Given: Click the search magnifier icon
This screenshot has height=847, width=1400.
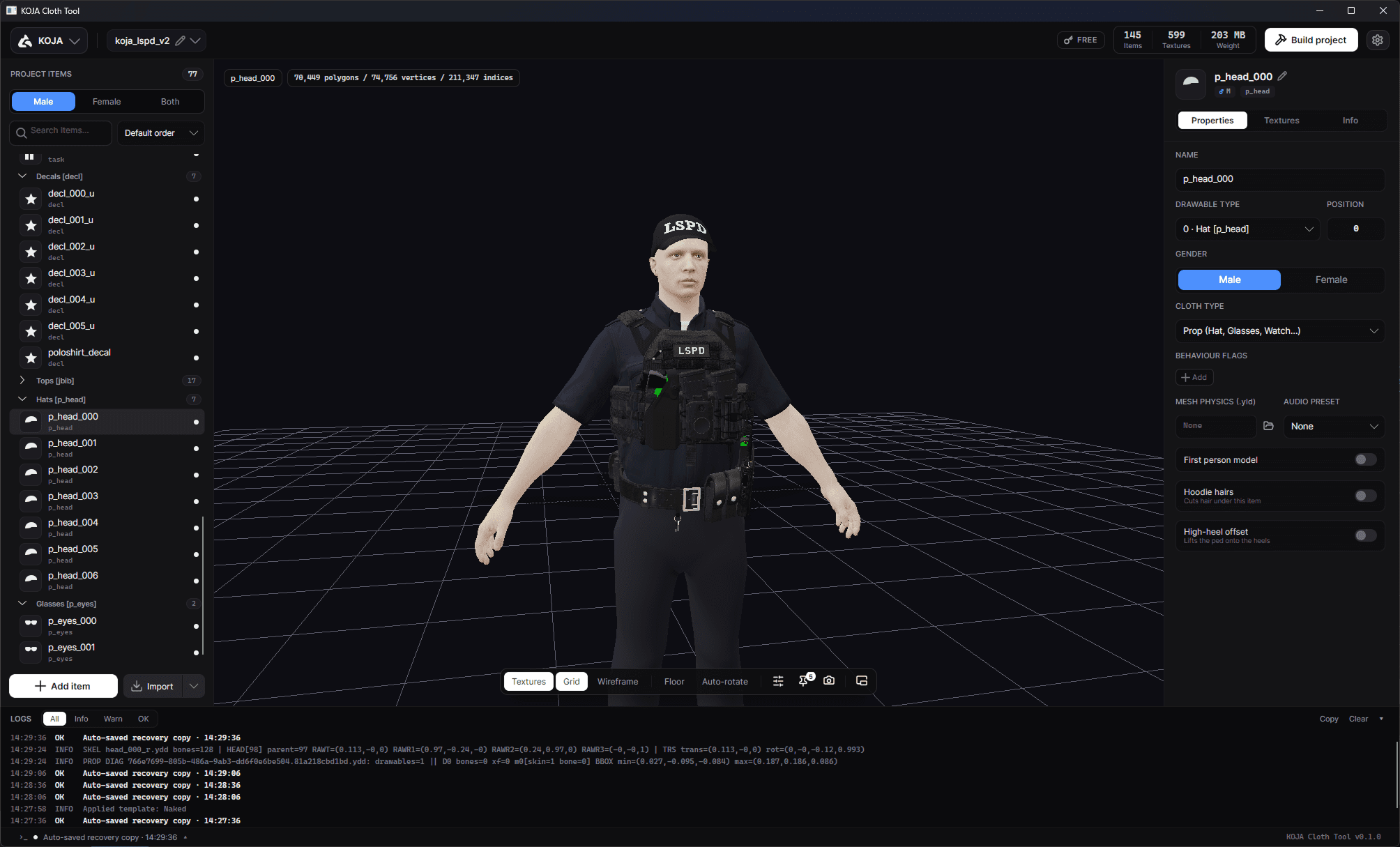Looking at the screenshot, I should pos(22,132).
